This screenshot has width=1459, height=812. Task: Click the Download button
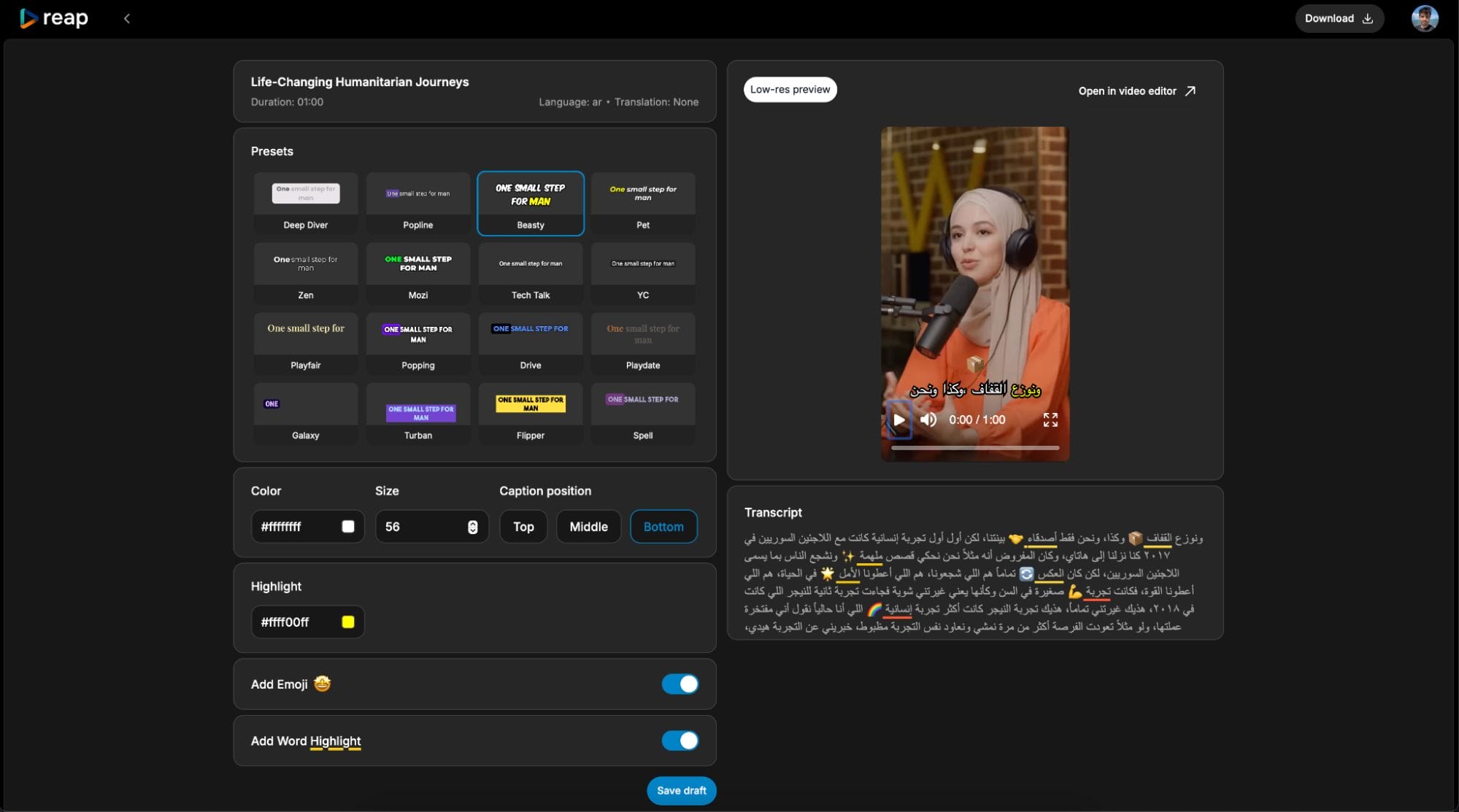pyautogui.click(x=1339, y=18)
